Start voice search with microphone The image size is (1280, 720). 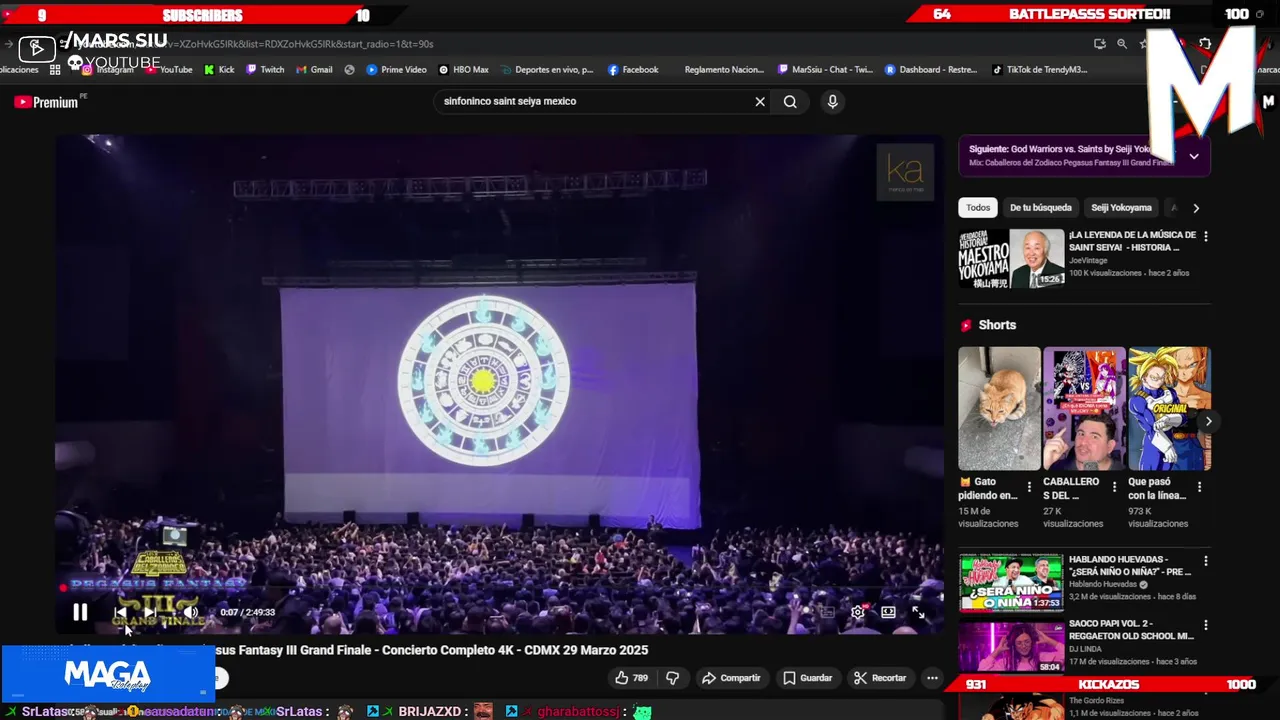coord(832,101)
